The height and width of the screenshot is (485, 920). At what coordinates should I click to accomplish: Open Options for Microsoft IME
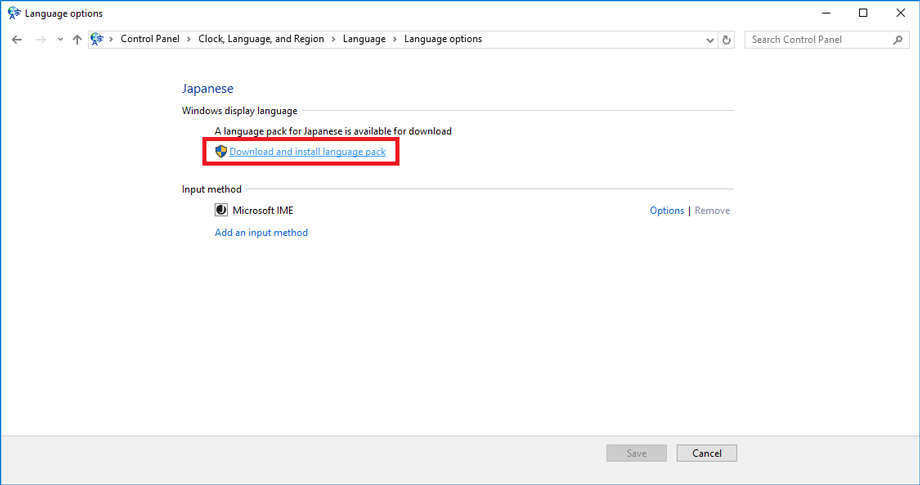click(667, 211)
